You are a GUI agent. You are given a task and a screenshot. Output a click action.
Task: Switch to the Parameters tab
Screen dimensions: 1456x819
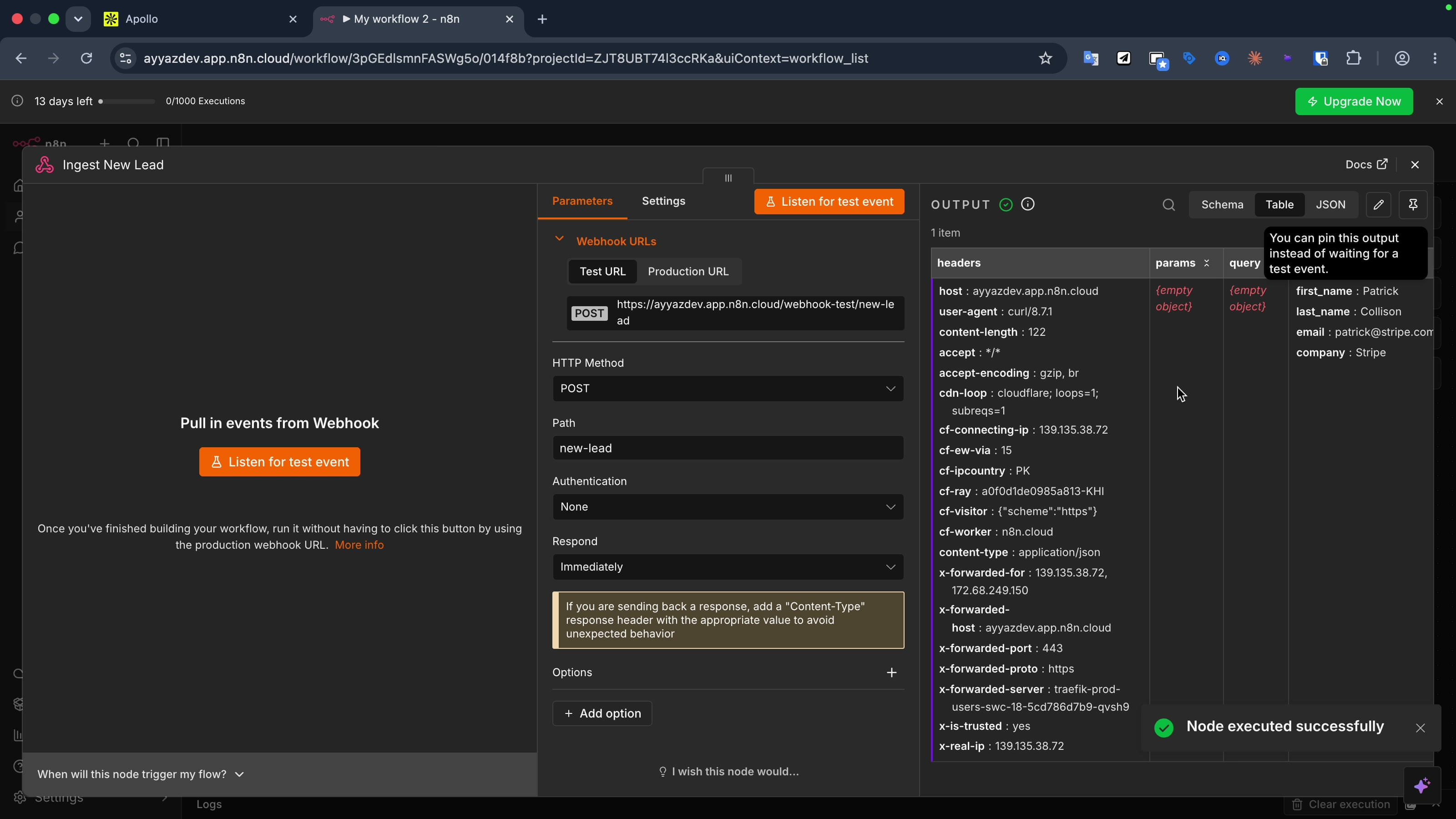click(x=582, y=201)
